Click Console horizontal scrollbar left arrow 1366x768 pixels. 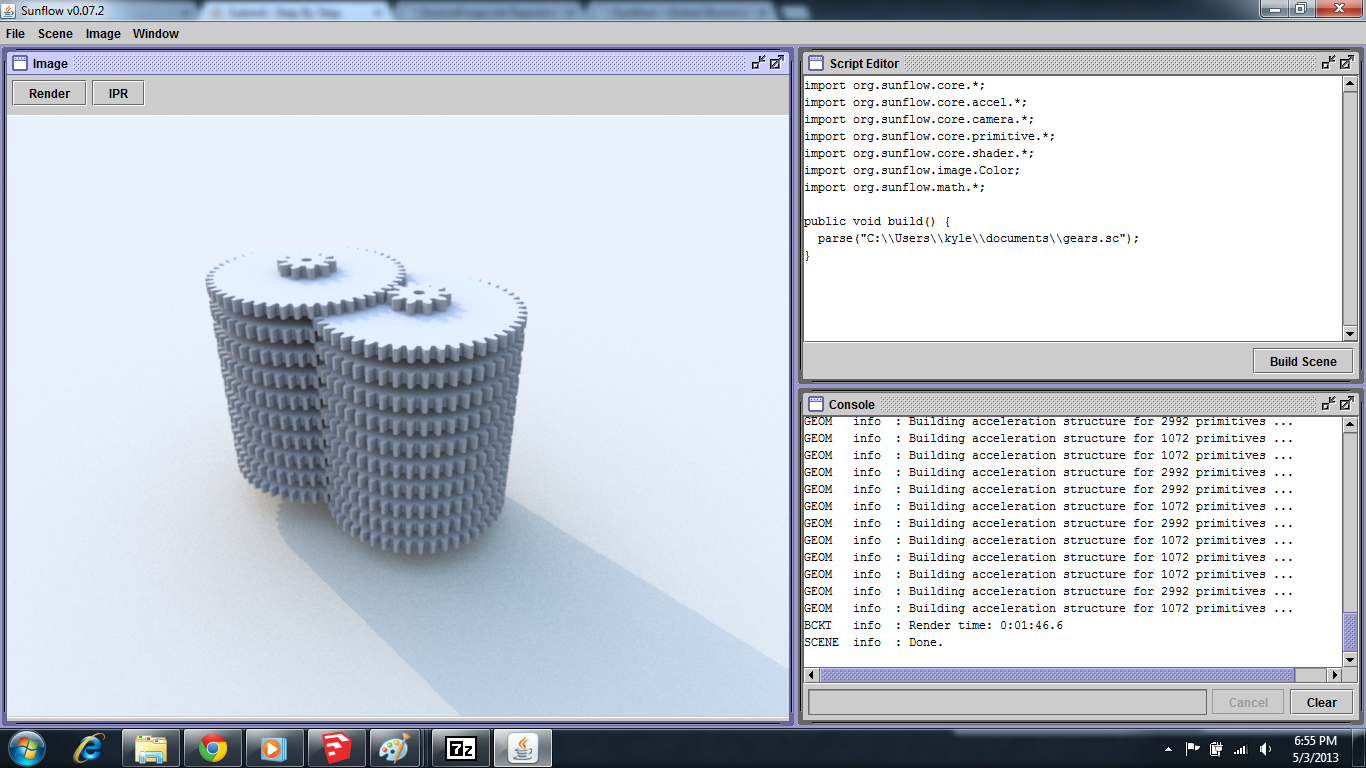tap(811, 675)
